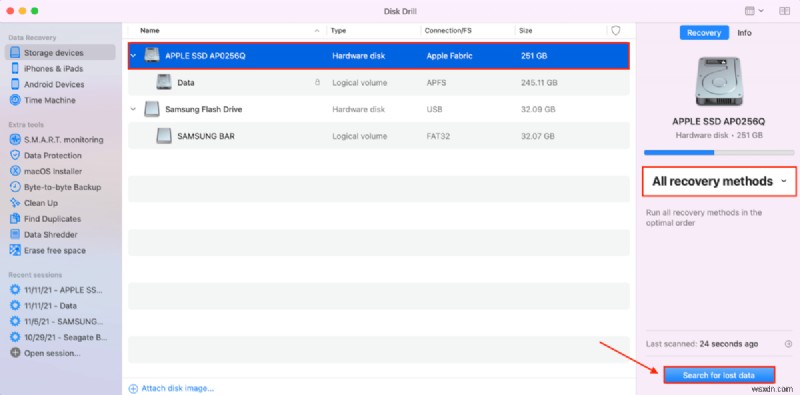
Task: Click the shield protection column header icon
Action: 616,31
